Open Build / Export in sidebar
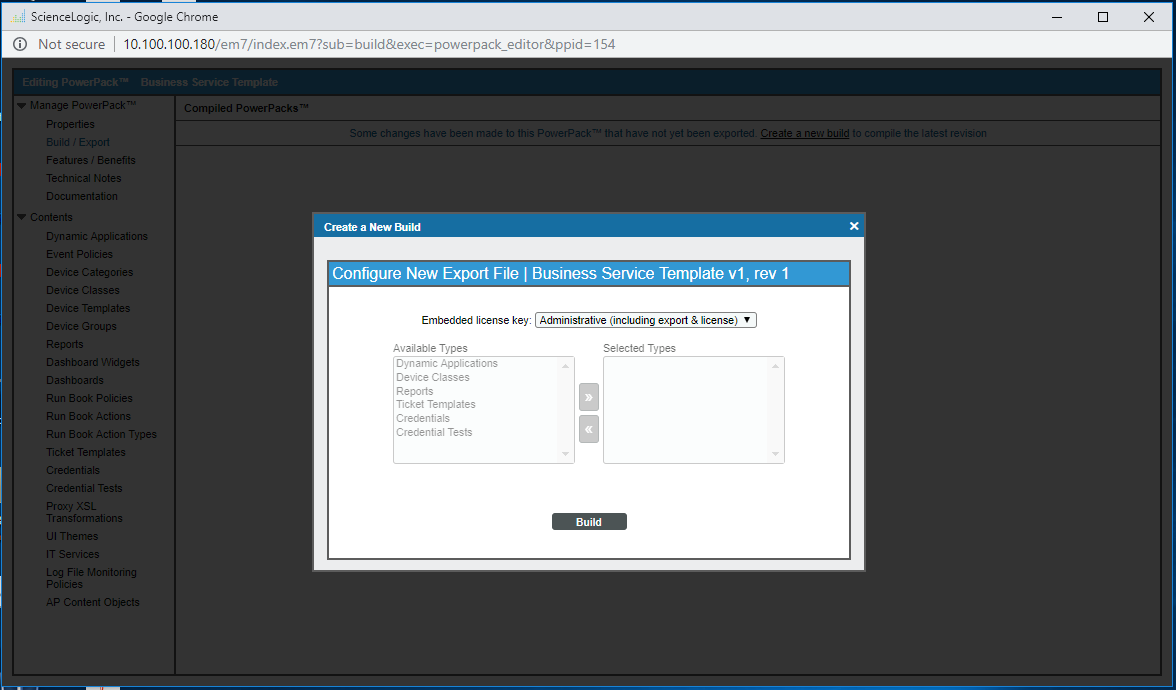Image resolution: width=1176 pixels, height=690 pixels. (78, 142)
